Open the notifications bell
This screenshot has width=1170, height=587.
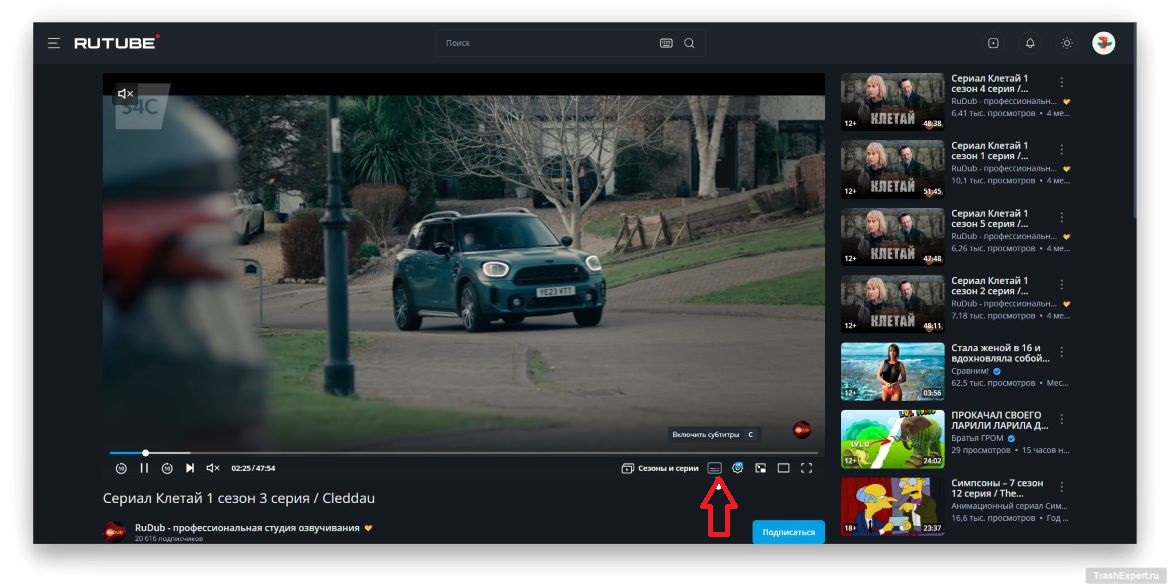pyautogui.click(x=1030, y=43)
